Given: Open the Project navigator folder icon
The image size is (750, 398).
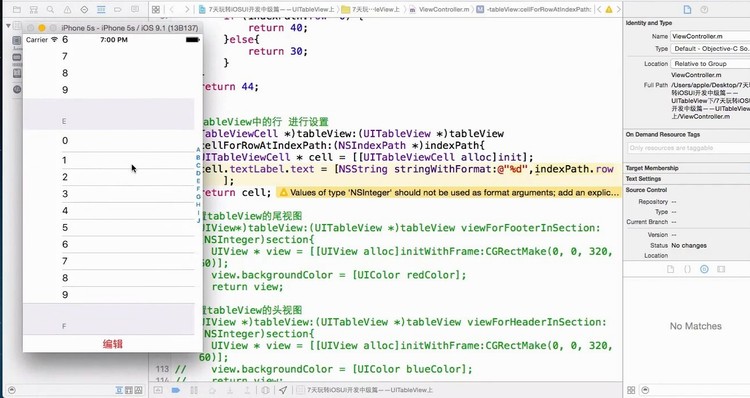Looking at the screenshot, I should 17,9.
